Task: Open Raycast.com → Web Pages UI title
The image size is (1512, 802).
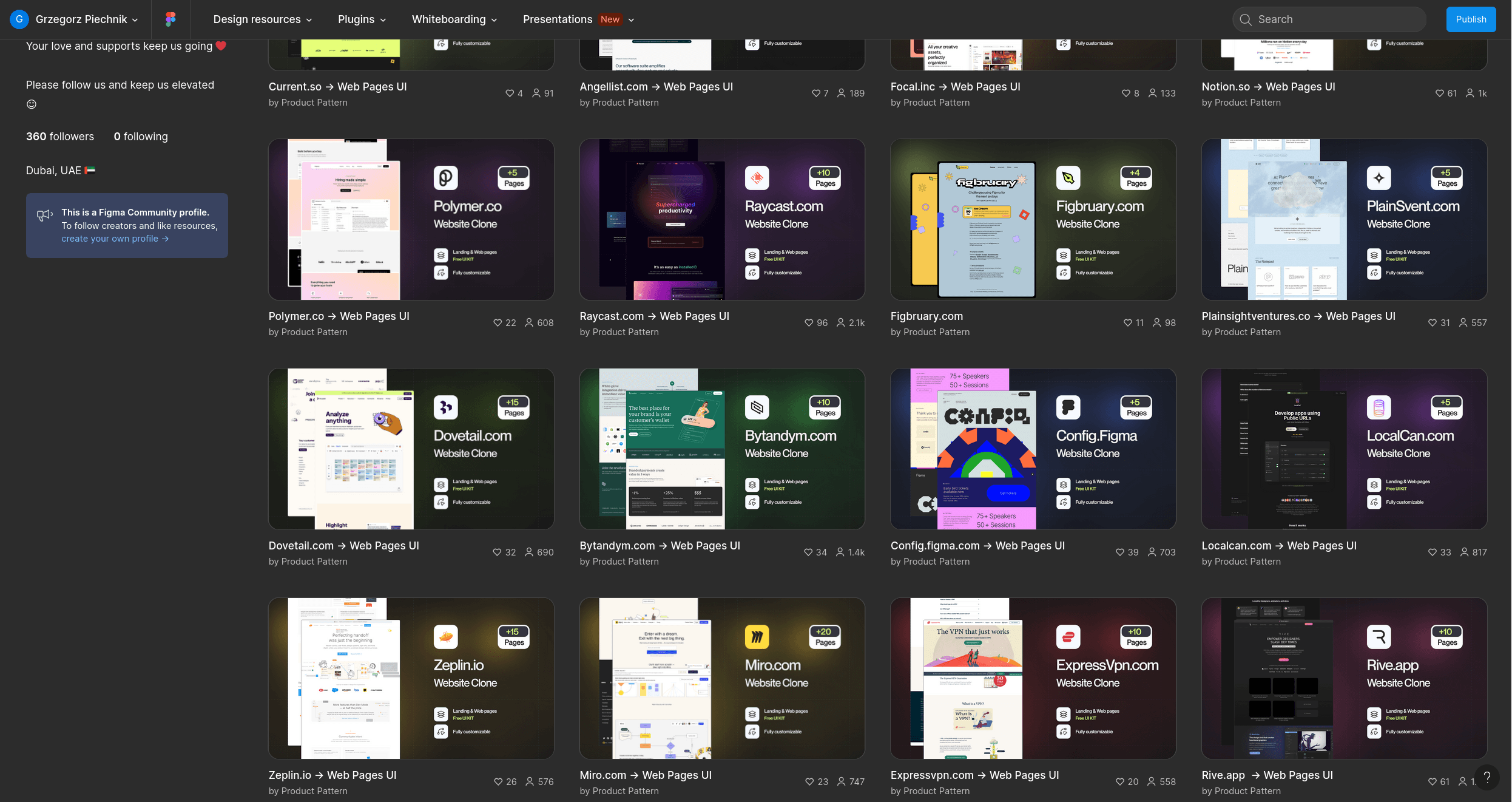Action: (654, 316)
